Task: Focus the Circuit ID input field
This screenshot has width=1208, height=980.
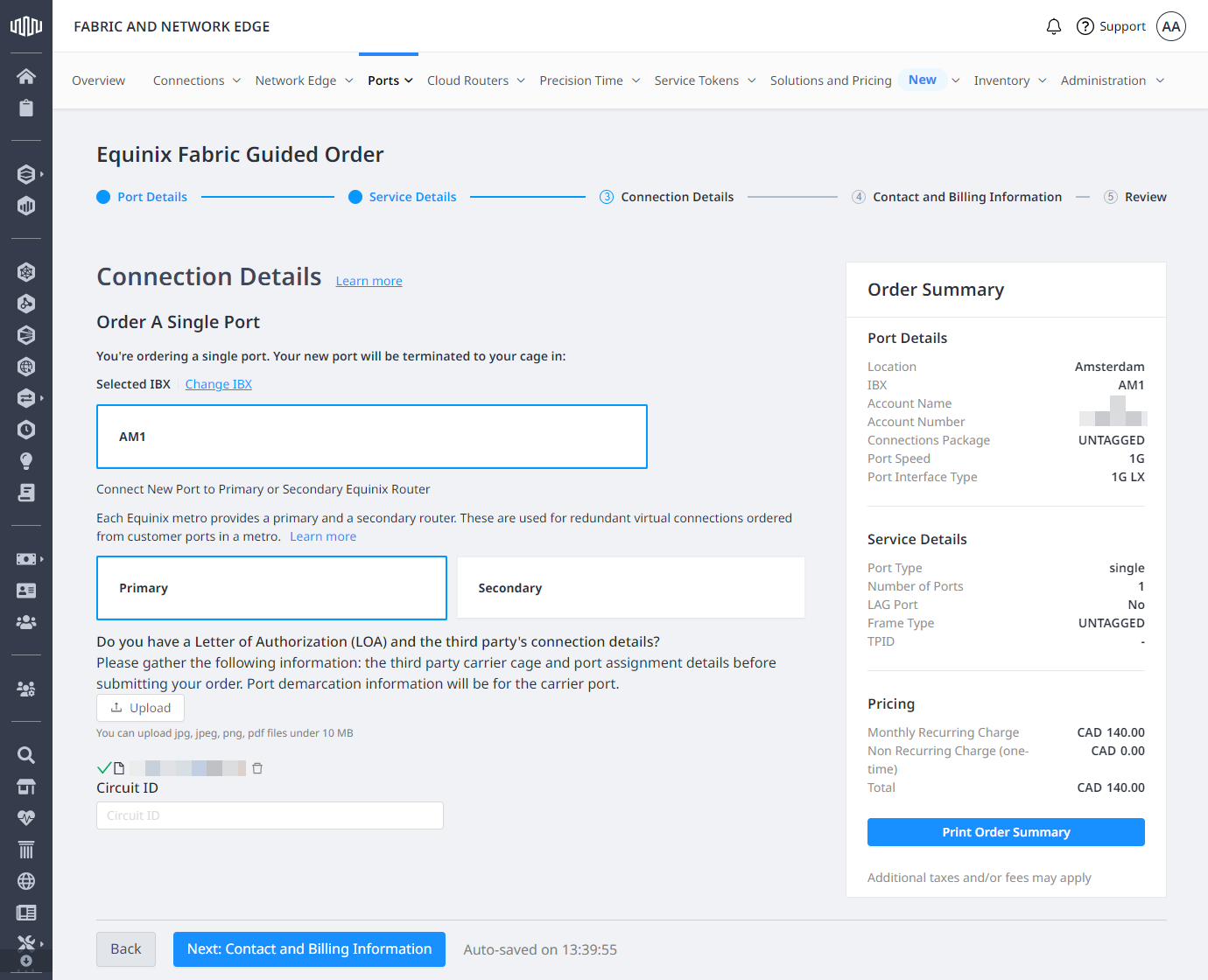Action: point(270,815)
